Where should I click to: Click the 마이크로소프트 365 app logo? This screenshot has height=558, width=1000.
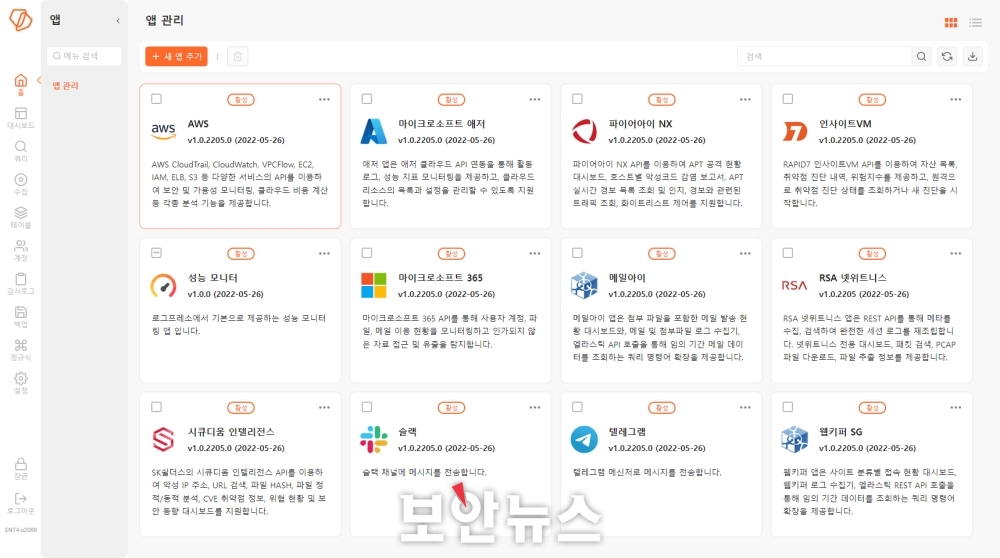(374, 285)
